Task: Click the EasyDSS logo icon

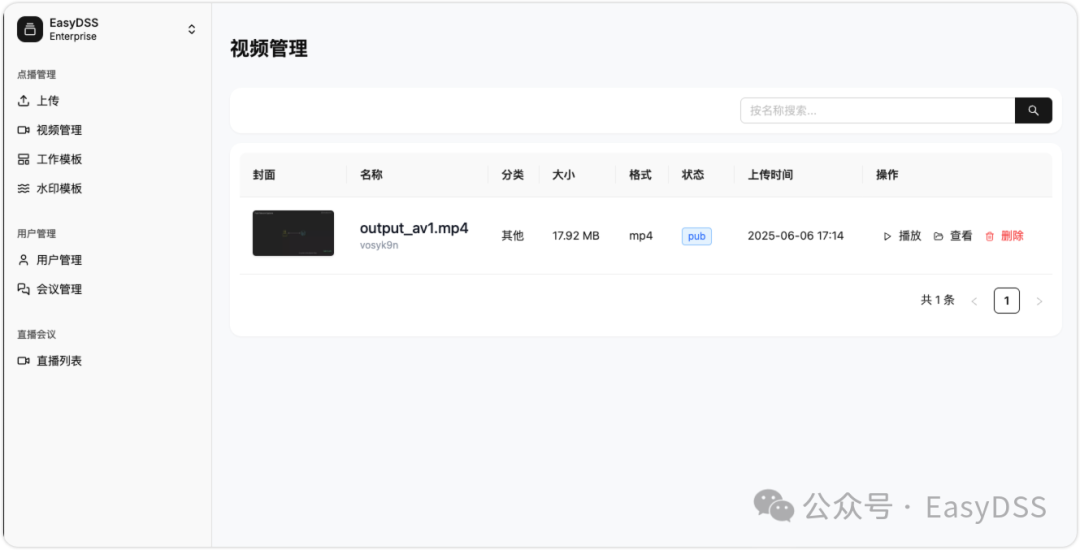Action: tap(30, 30)
